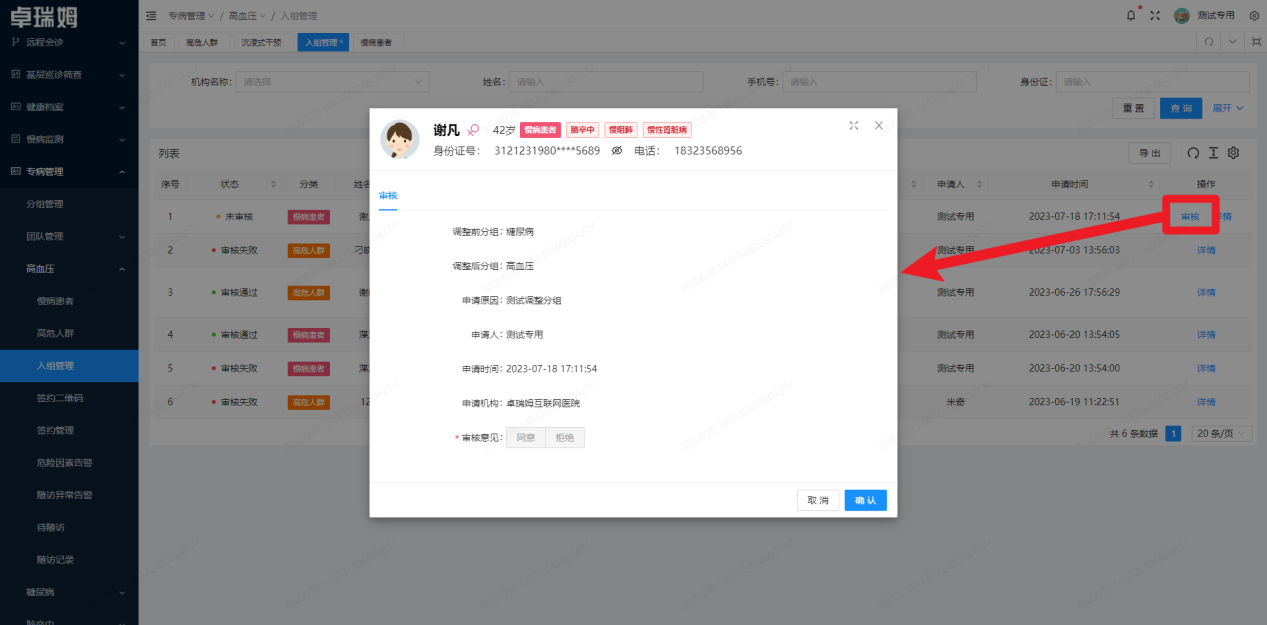Close the 入组管理 tab with its x
The image size is (1267, 625).
[x=341, y=42]
